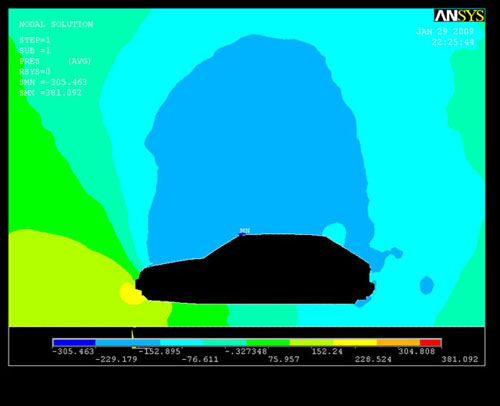Click the yellow high-pressure spot at car front
The width and height of the screenshot is (500, 406).
131,293
